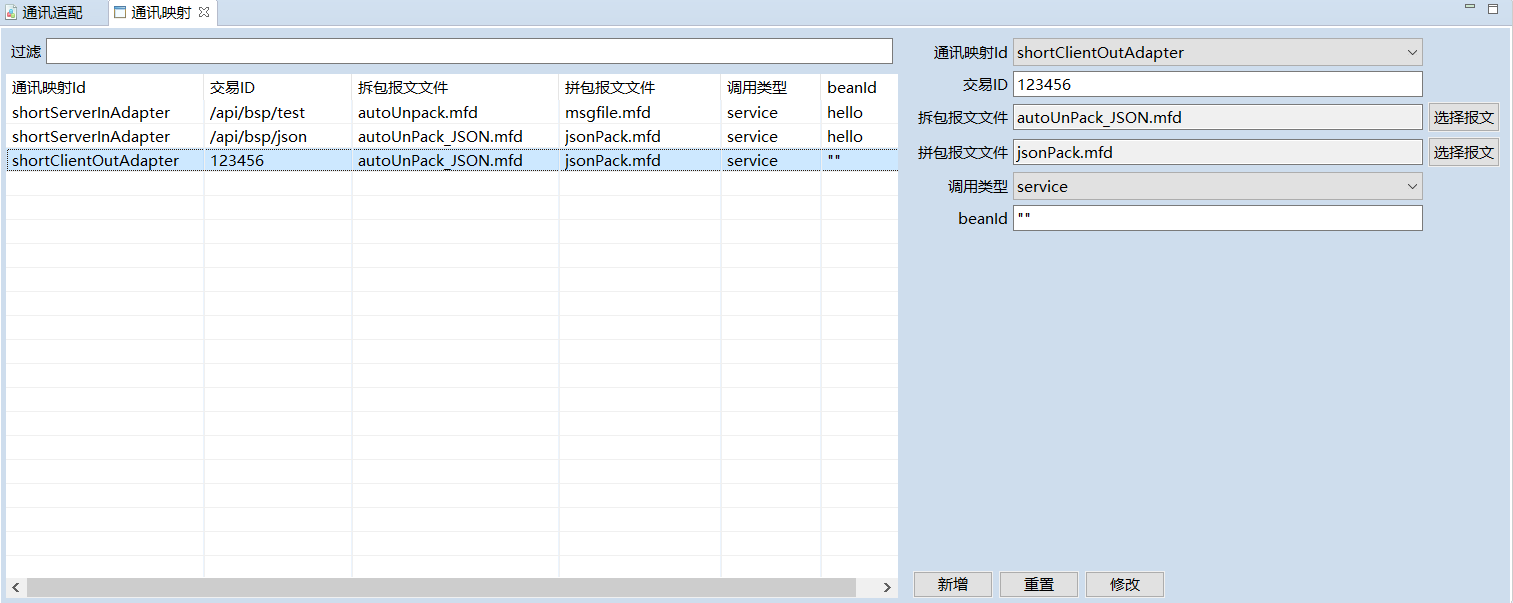Image resolution: width=1513 pixels, height=603 pixels.
Task: Click the table's left scroll arrow
Action: (16, 588)
